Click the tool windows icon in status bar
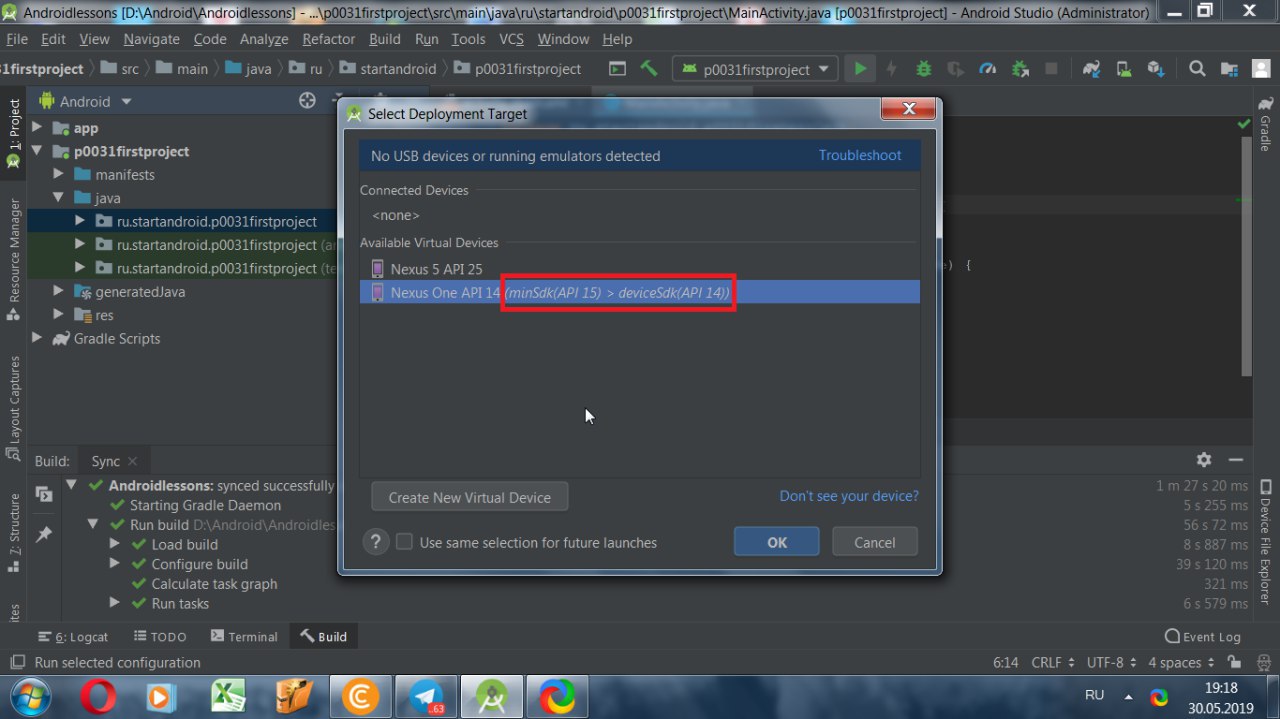 pyautogui.click(x=16, y=662)
